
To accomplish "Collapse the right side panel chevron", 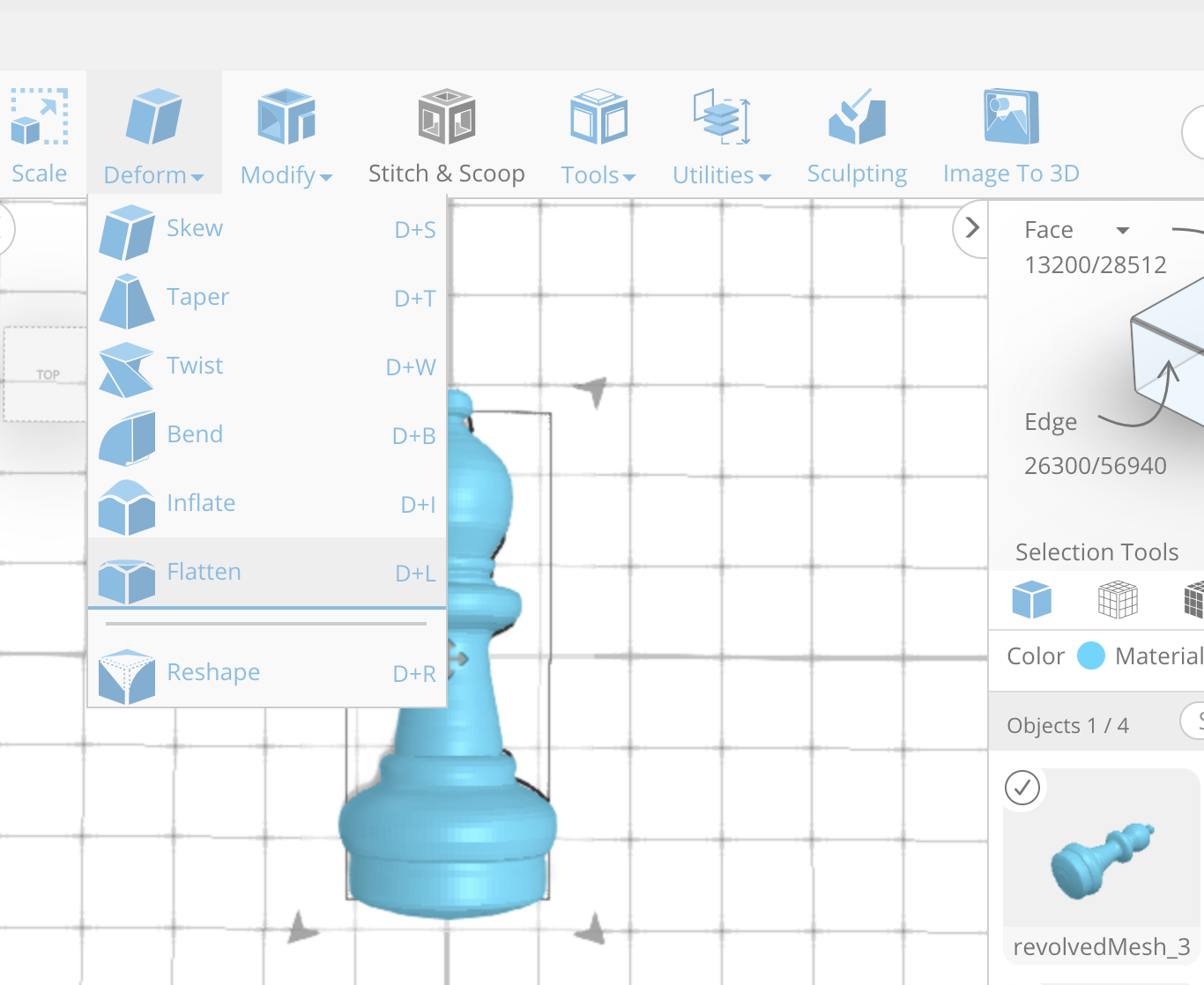I will click(972, 228).
